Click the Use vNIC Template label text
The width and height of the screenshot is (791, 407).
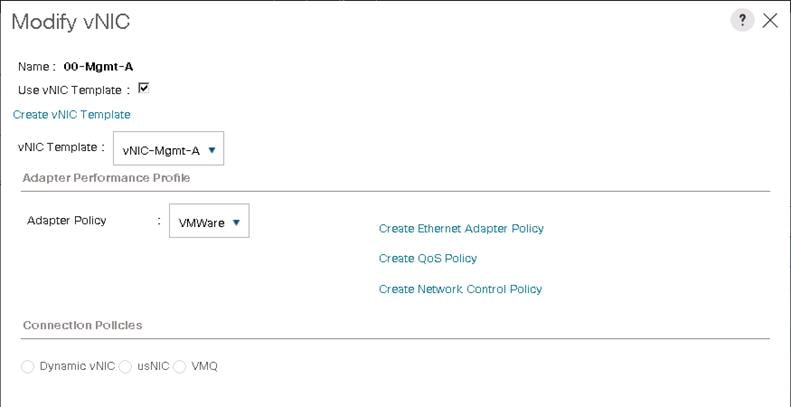[x=72, y=90]
